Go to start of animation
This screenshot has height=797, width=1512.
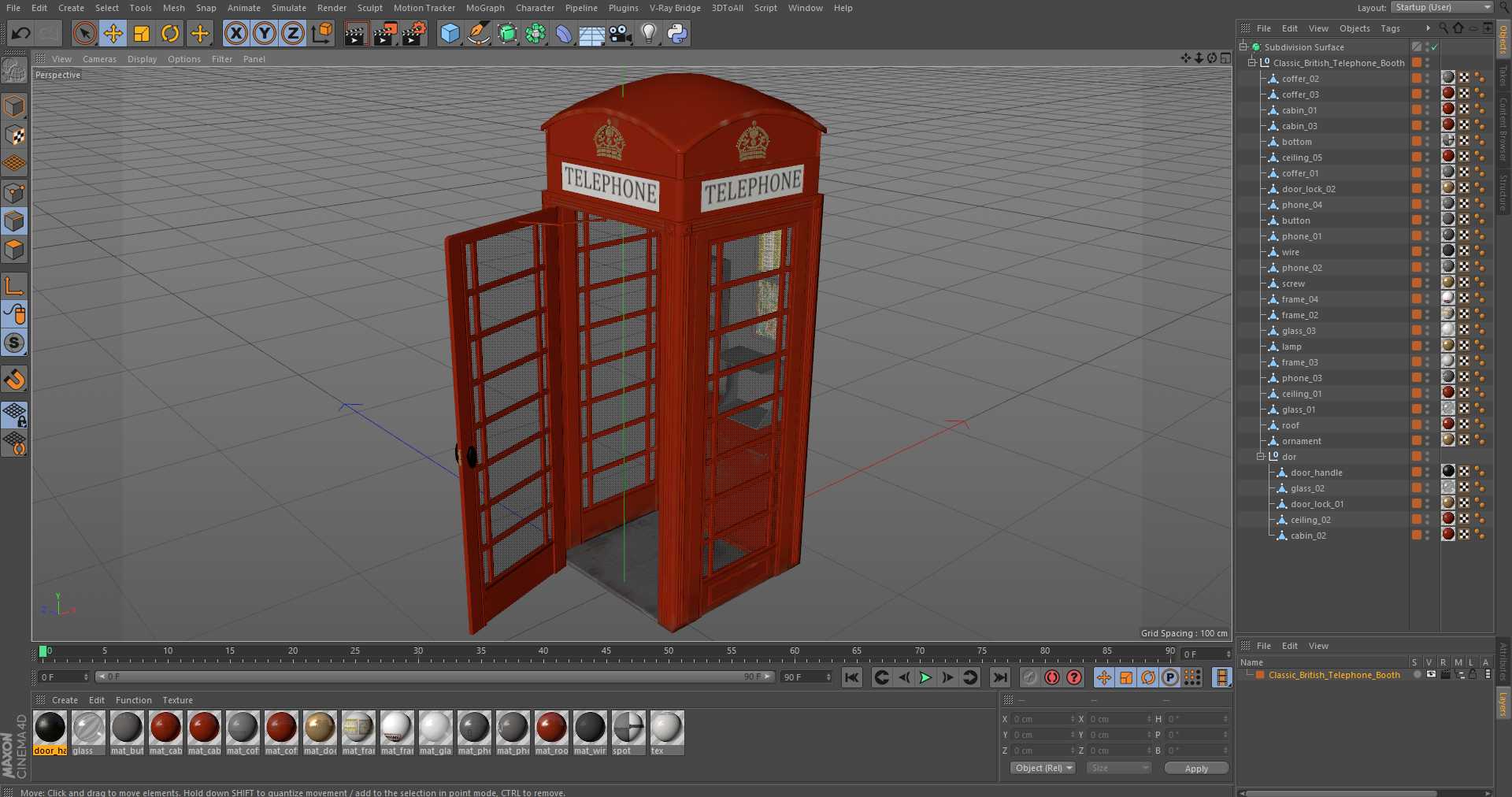[x=852, y=677]
